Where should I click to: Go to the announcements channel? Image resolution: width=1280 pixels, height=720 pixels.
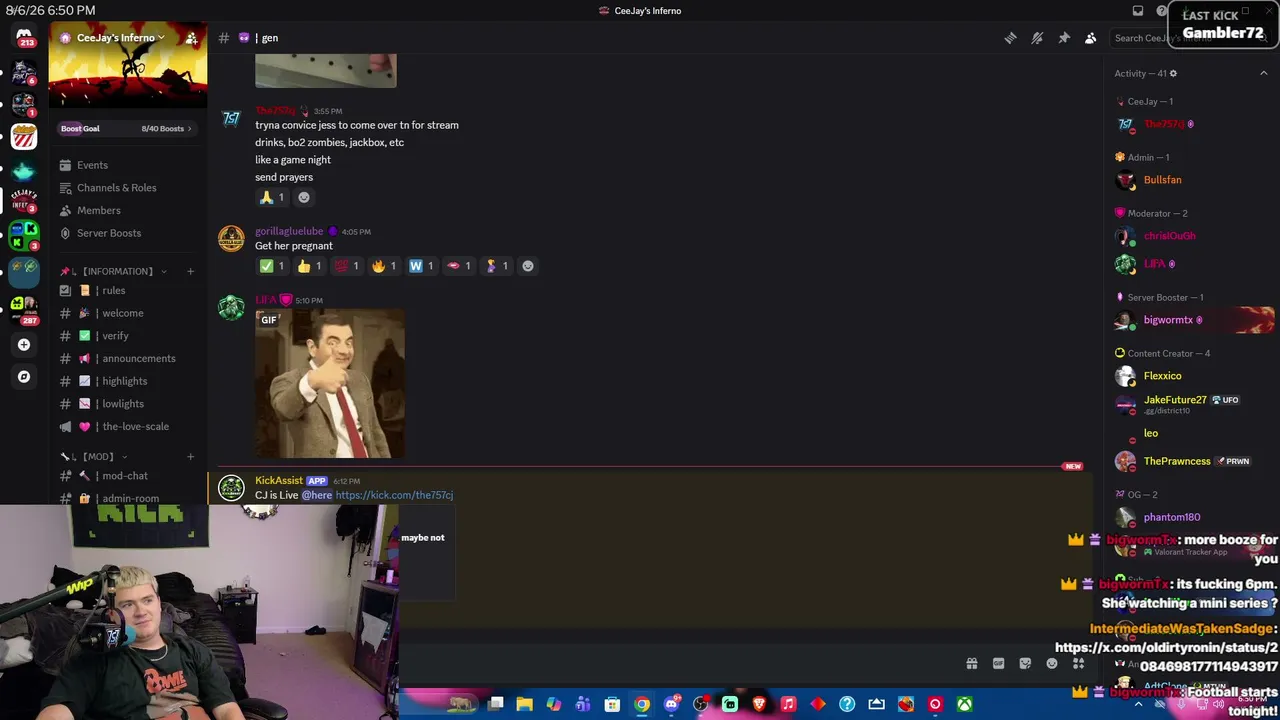pos(128,359)
